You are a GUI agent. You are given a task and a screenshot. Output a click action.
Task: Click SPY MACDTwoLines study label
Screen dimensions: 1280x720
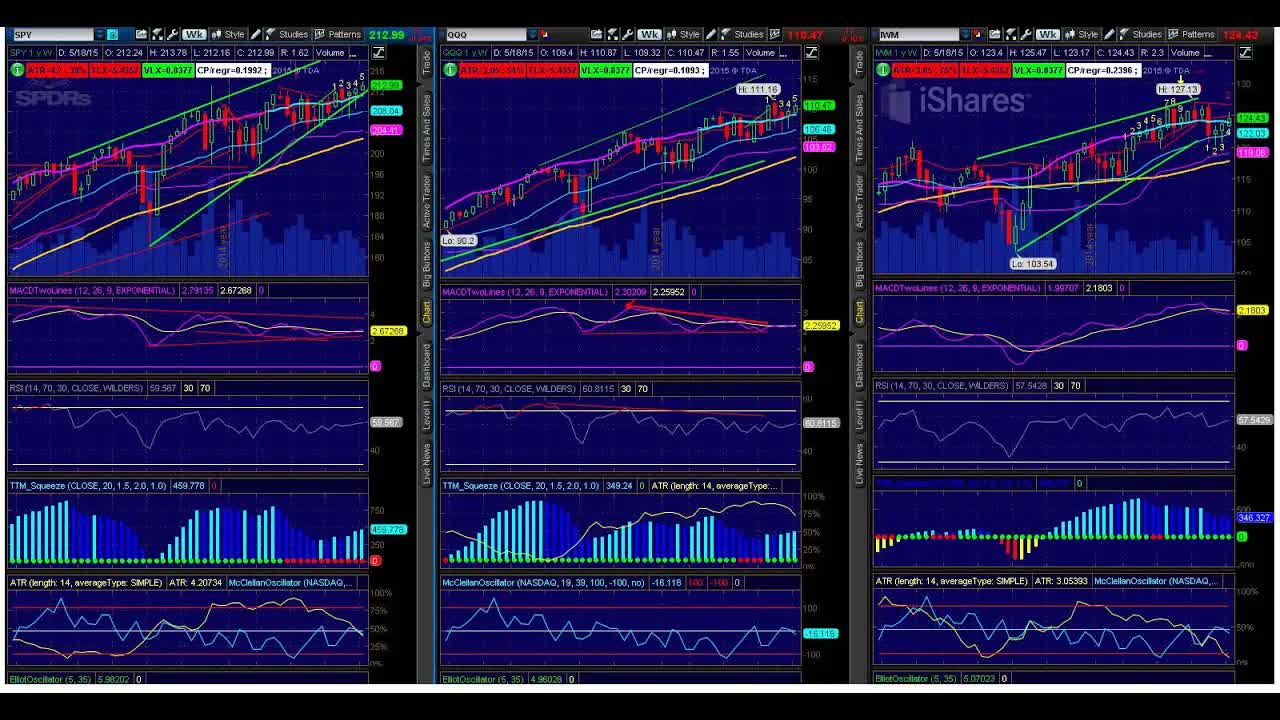pyautogui.click(x=92, y=290)
